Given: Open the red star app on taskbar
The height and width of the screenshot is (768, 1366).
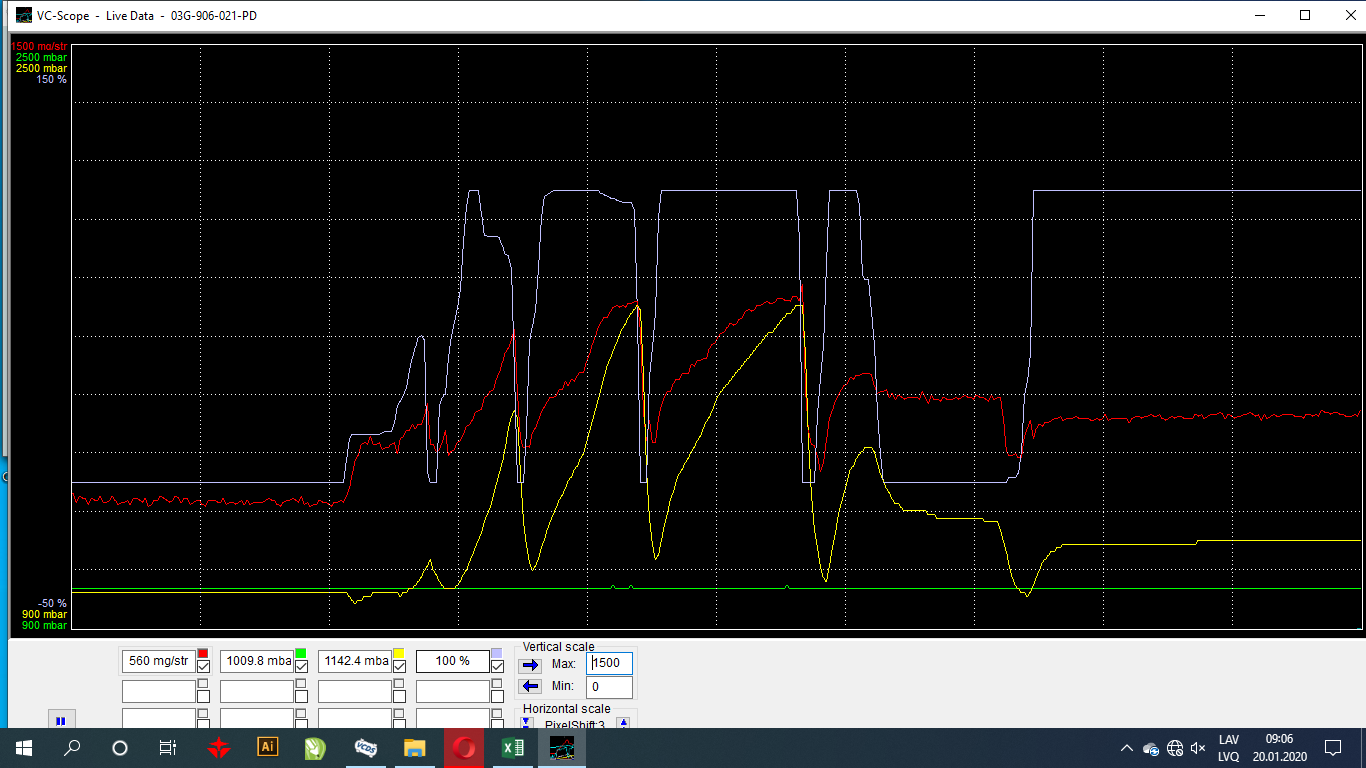Looking at the screenshot, I should click(219, 748).
